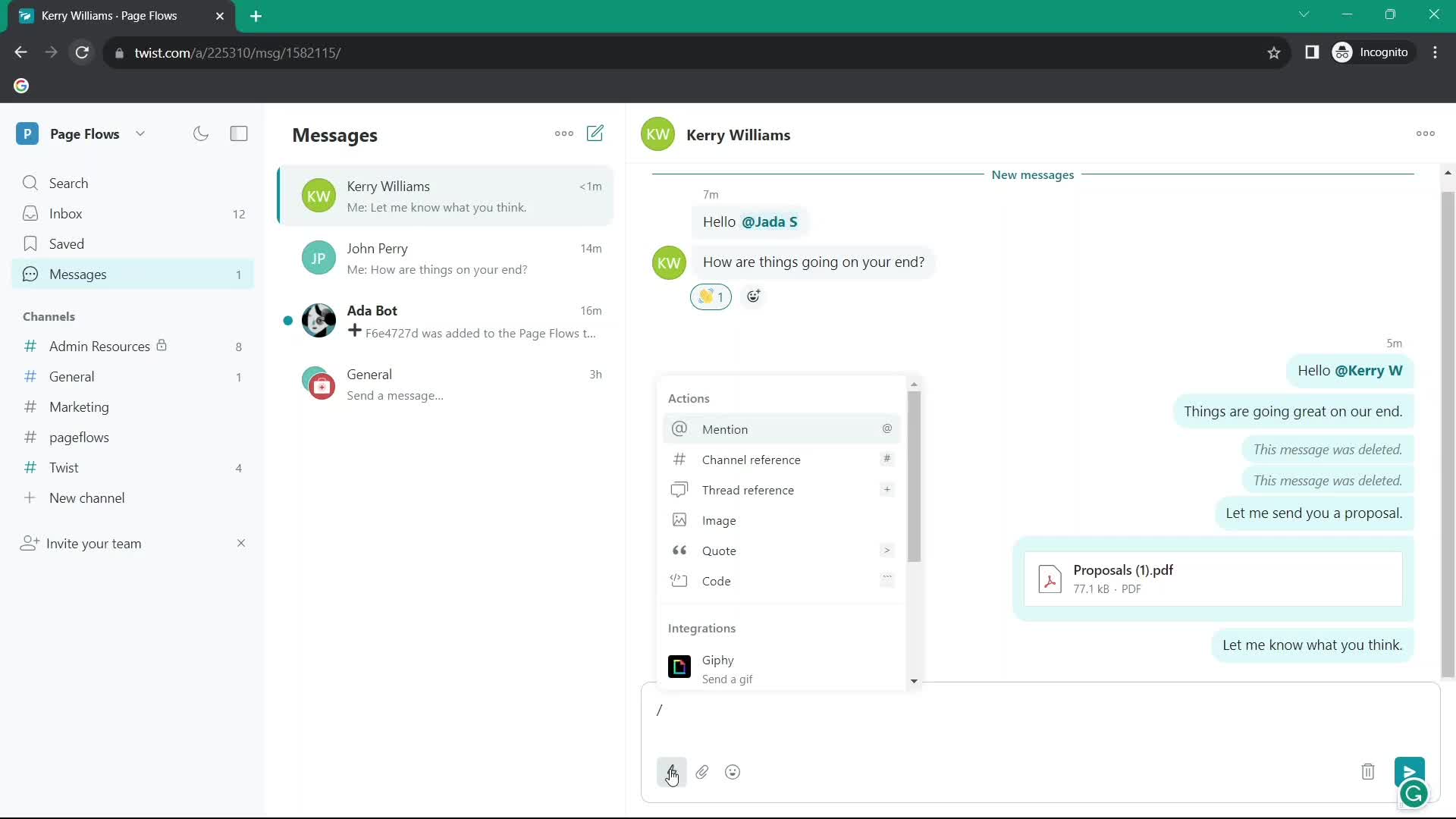Click KW avatar beside message
The width and height of the screenshot is (1456, 819).
click(x=669, y=262)
